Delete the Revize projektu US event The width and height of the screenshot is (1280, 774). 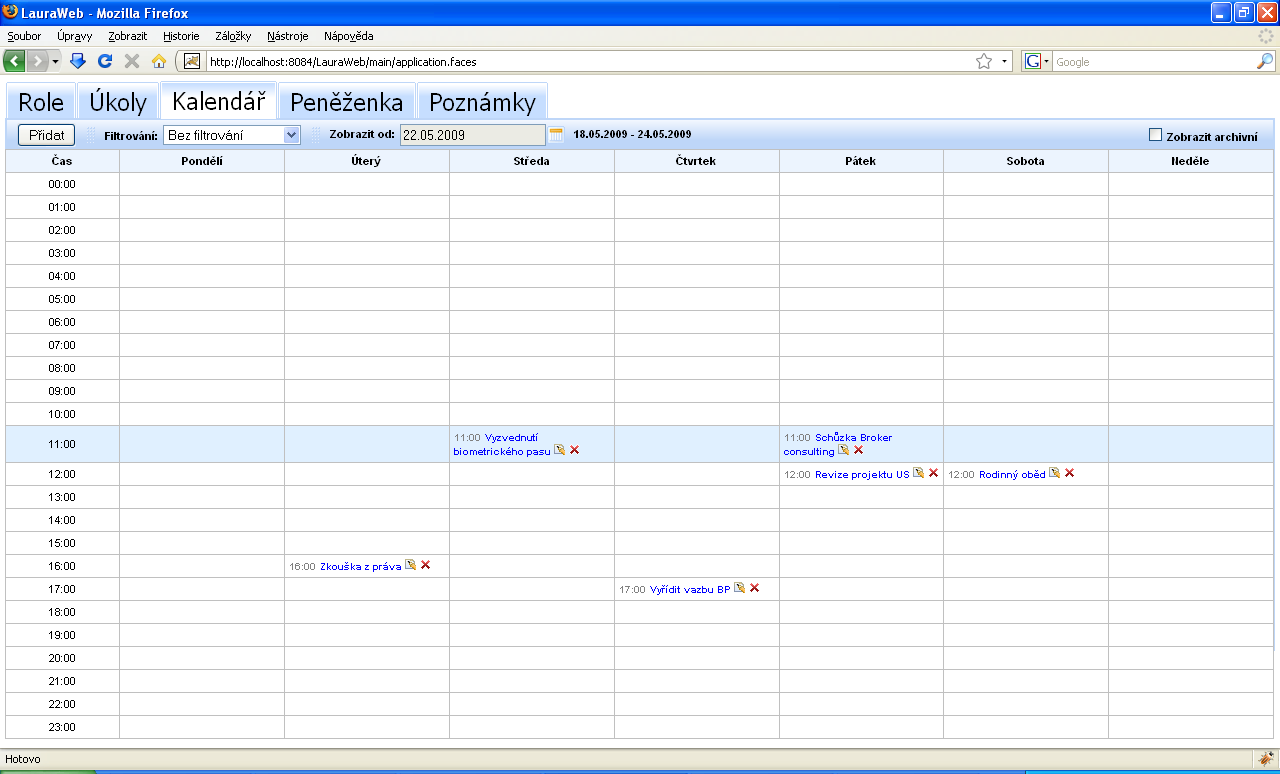tap(934, 473)
